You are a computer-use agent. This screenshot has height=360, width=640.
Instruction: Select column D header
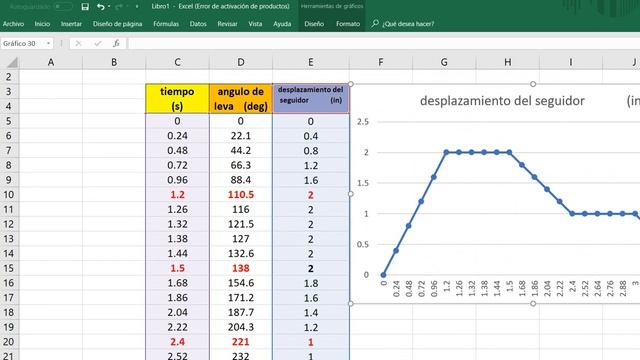(x=241, y=62)
